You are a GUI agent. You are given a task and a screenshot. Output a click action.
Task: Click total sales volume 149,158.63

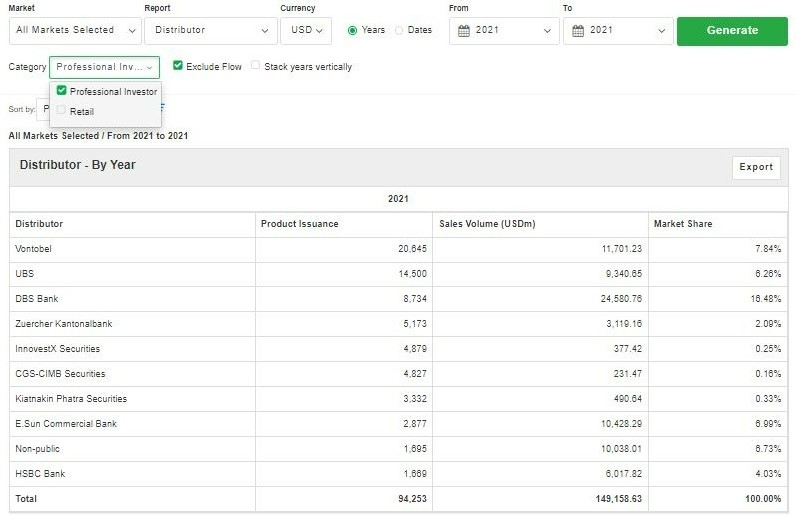(x=618, y=499)
